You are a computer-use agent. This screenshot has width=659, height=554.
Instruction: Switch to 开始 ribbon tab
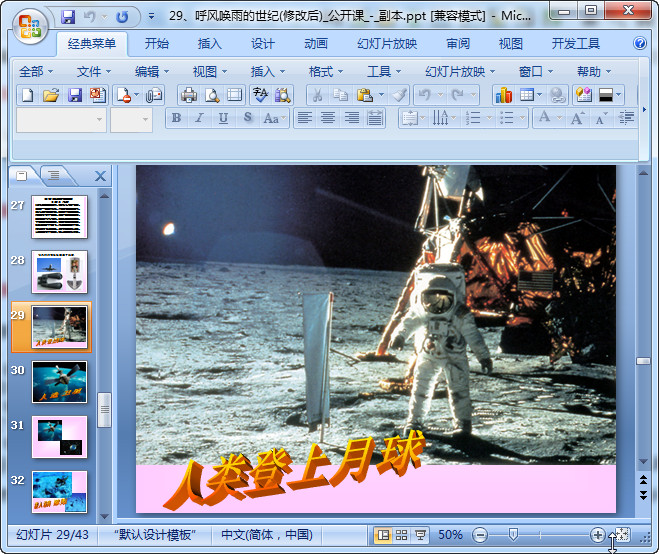157,43
